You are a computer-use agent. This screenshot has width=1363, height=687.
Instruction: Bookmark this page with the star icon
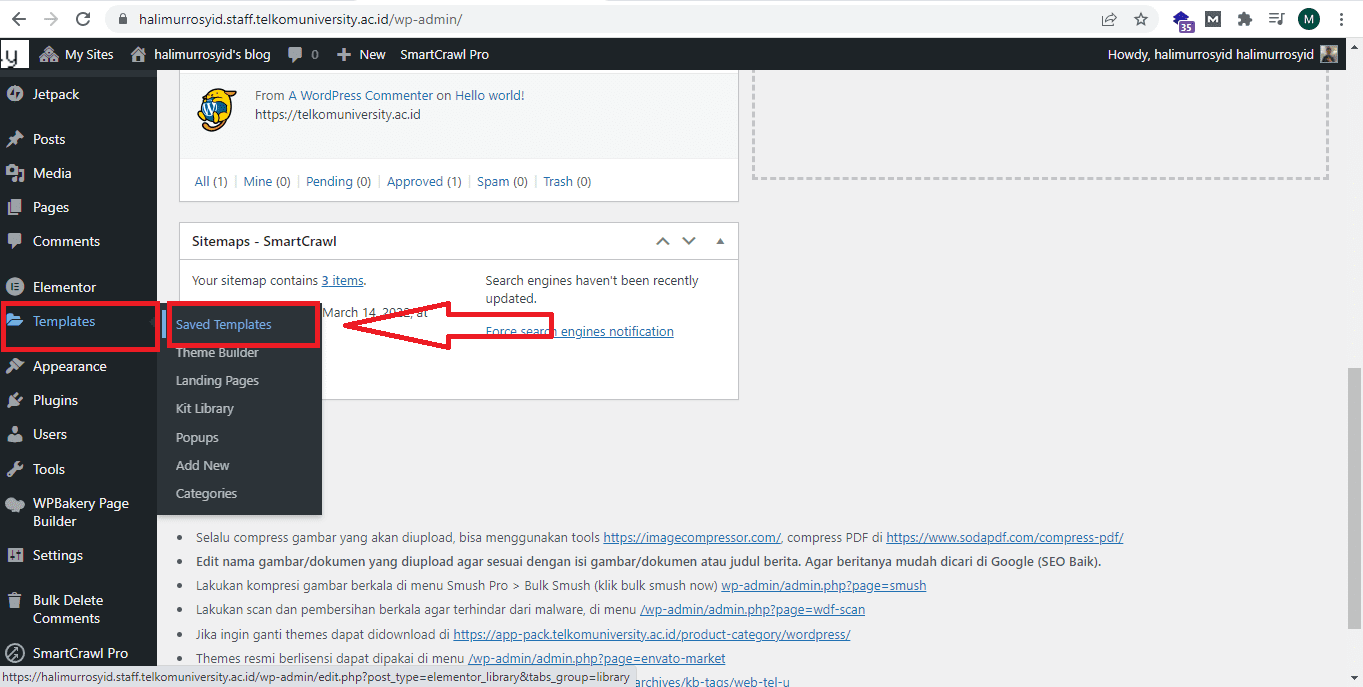pyautogui.click(x=1140, y=19)
